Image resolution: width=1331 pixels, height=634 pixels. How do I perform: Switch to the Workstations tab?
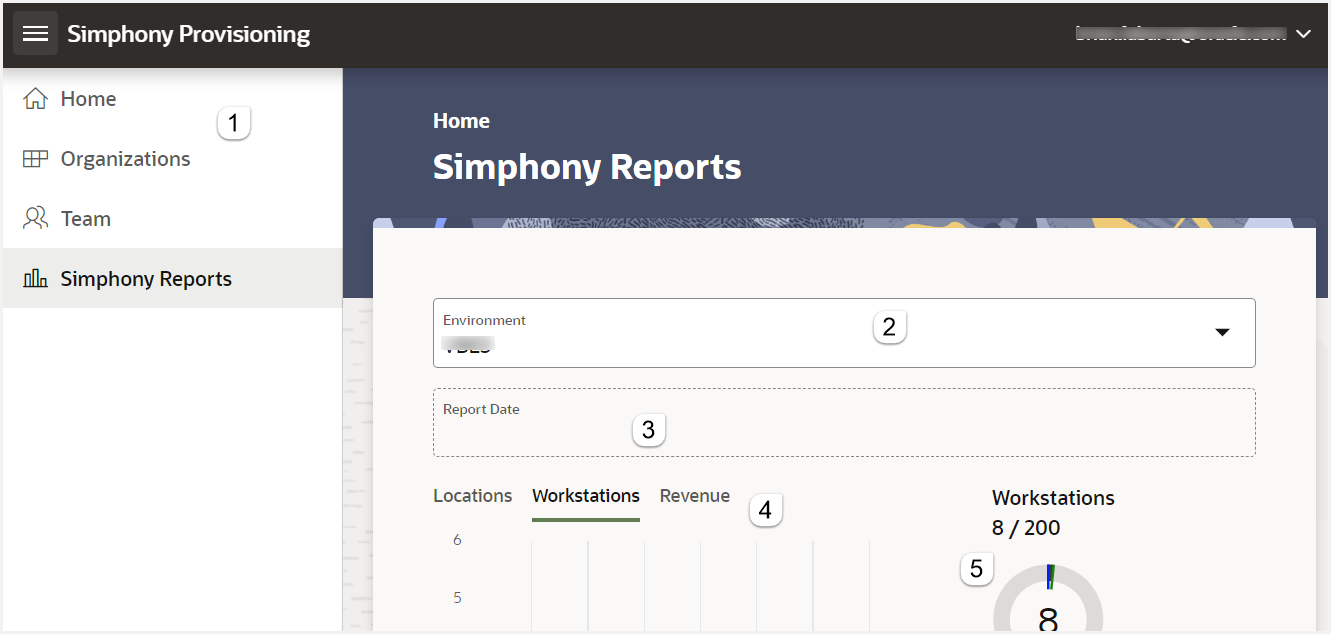coord(586,496)
